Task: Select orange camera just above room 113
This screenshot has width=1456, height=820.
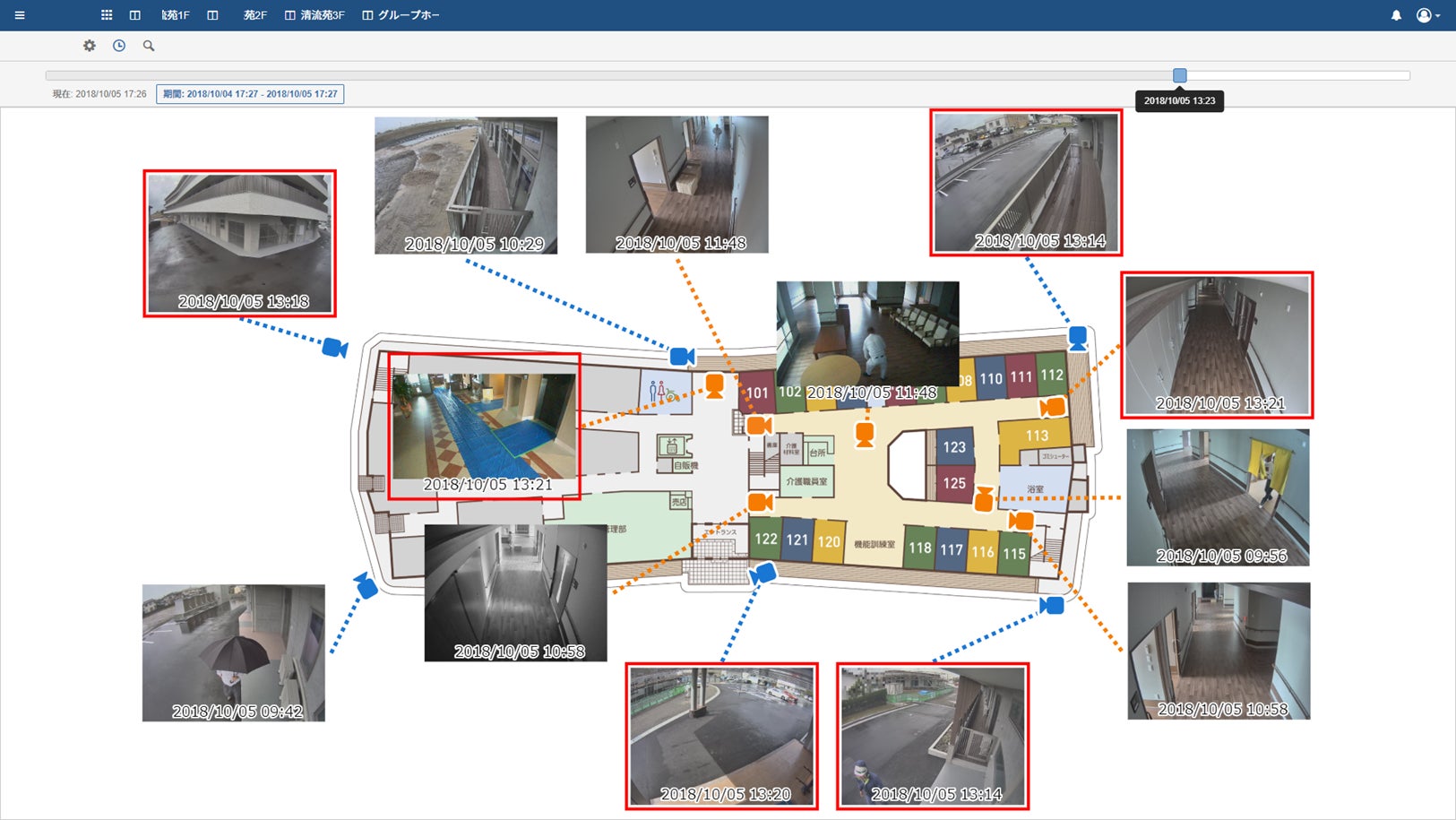Action: tap(1052, 408)
